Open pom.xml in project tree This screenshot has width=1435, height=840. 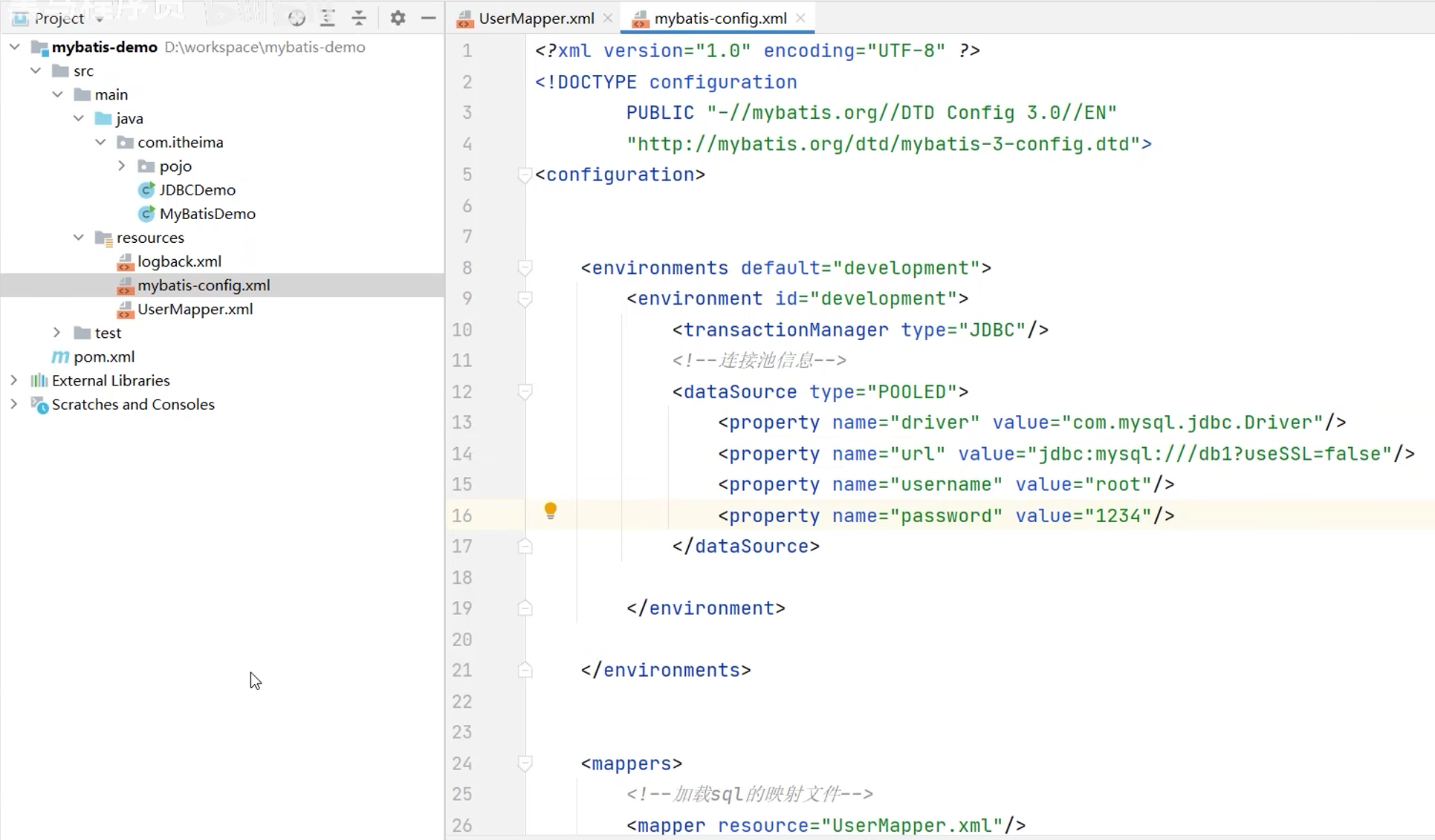104,356
